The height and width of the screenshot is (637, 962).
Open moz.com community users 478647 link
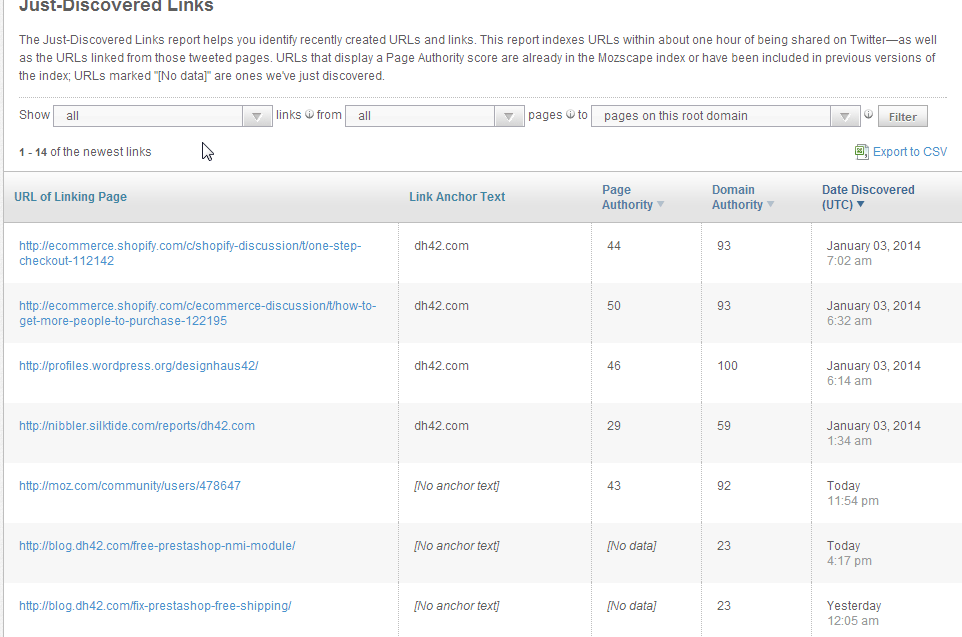129,486
